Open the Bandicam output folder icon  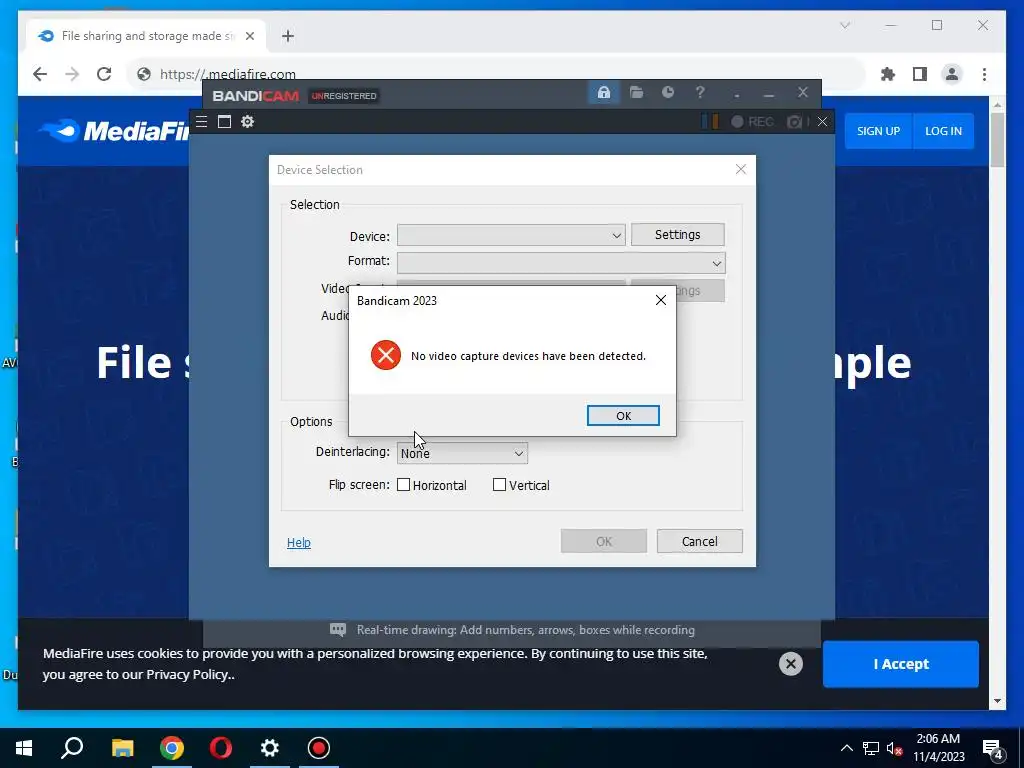click(636, 92)
